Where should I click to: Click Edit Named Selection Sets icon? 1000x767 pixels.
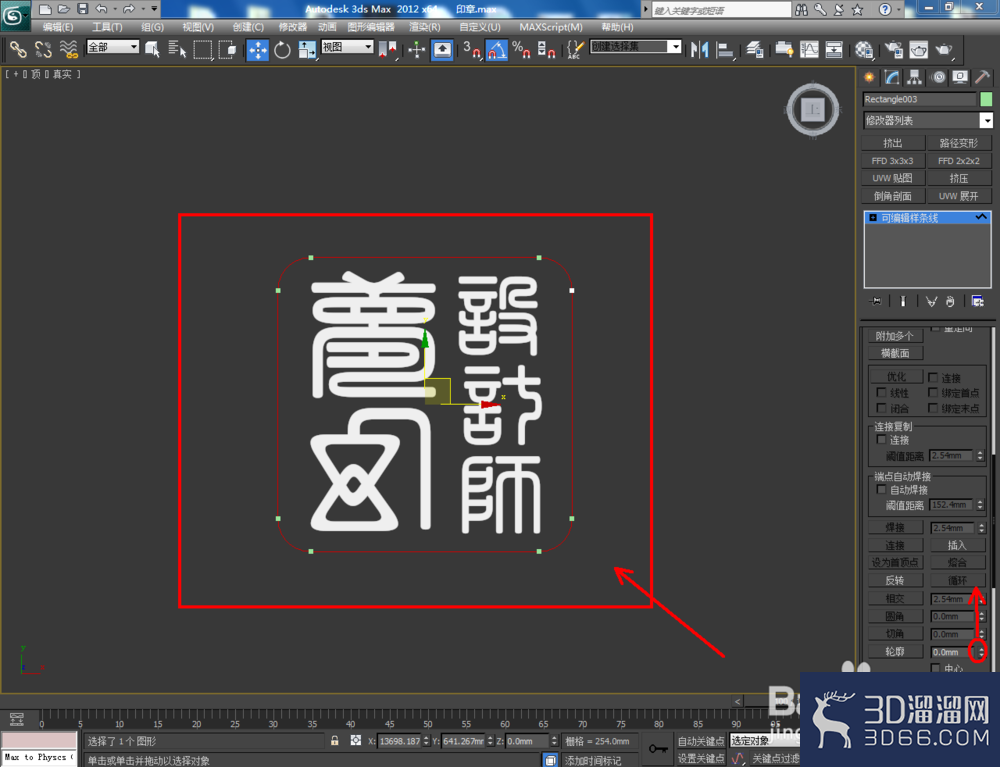coord(575,50)
